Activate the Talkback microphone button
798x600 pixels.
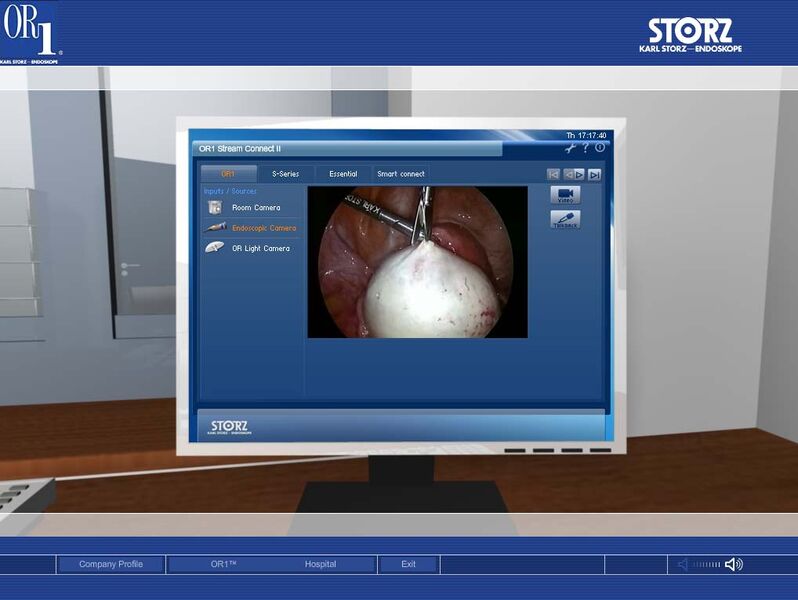[565, 219]
